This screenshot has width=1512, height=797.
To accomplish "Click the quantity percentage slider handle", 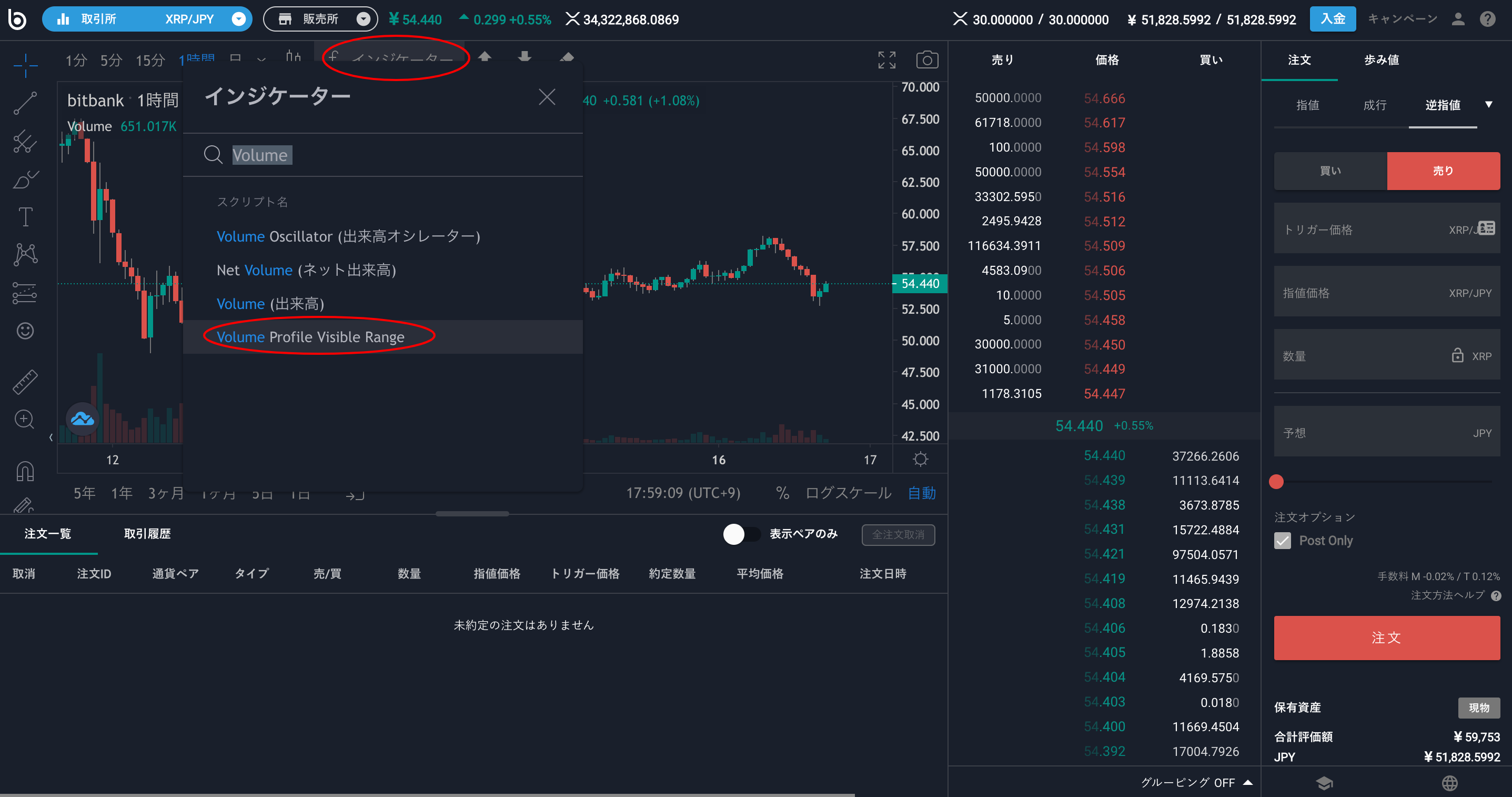I will 1276,482.
